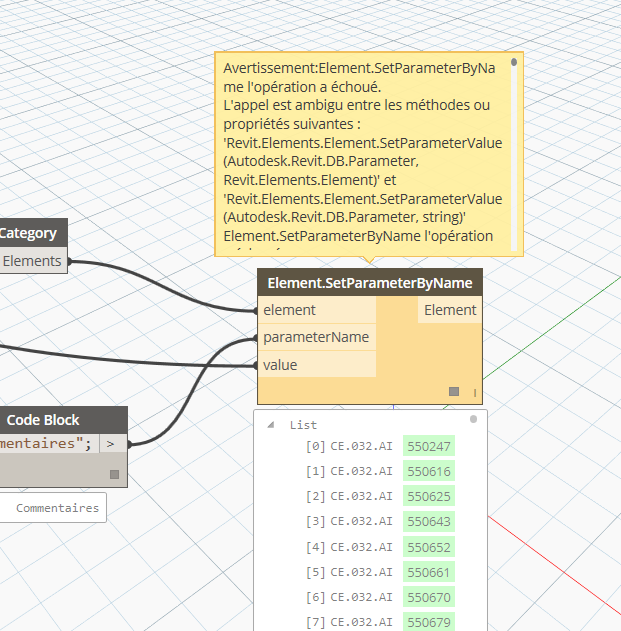Click the lacing indicator on SetParameterByName node
This screenshot has width=621, height=631.
coord(474,392)
